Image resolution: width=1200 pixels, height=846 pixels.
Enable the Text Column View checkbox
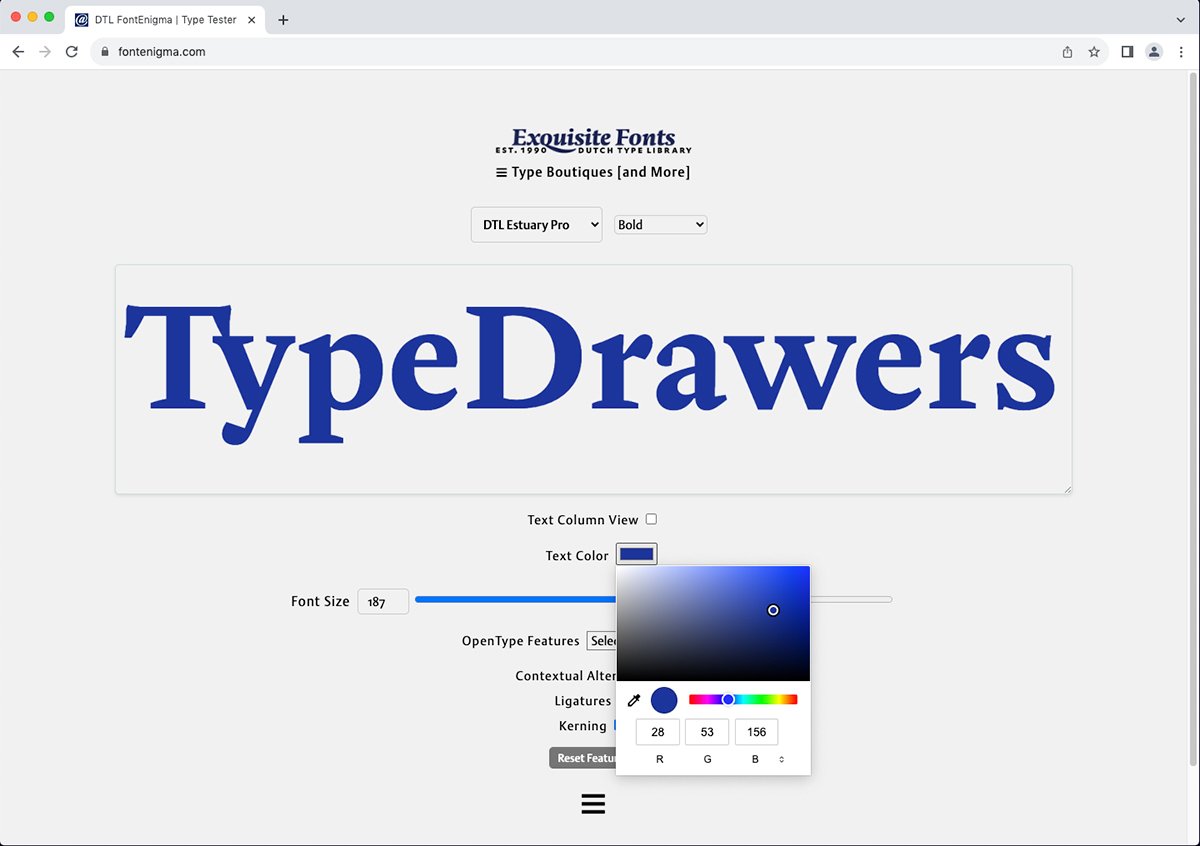click(x=651, y=519)
